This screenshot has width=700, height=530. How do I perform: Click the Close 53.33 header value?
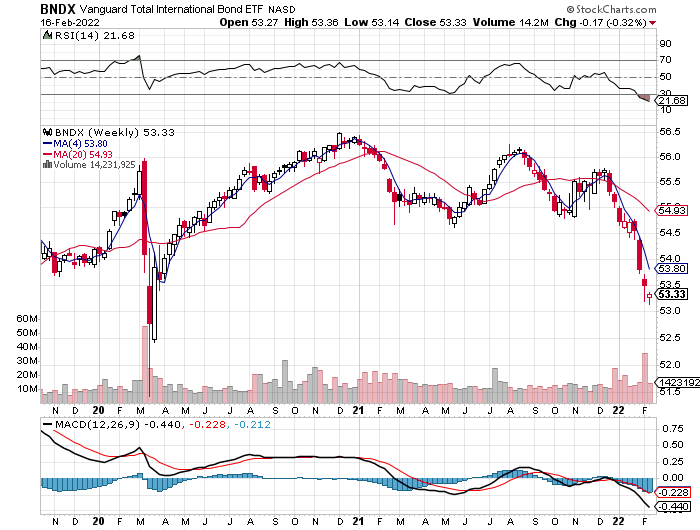click(435, 22)
